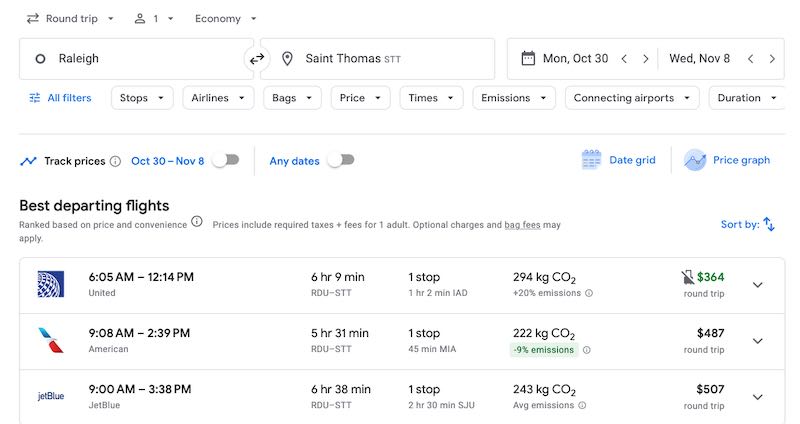The height and width of the screenshot is (424, 800).
Task: Go to previous return date arrow
Action: click(750, 59)
